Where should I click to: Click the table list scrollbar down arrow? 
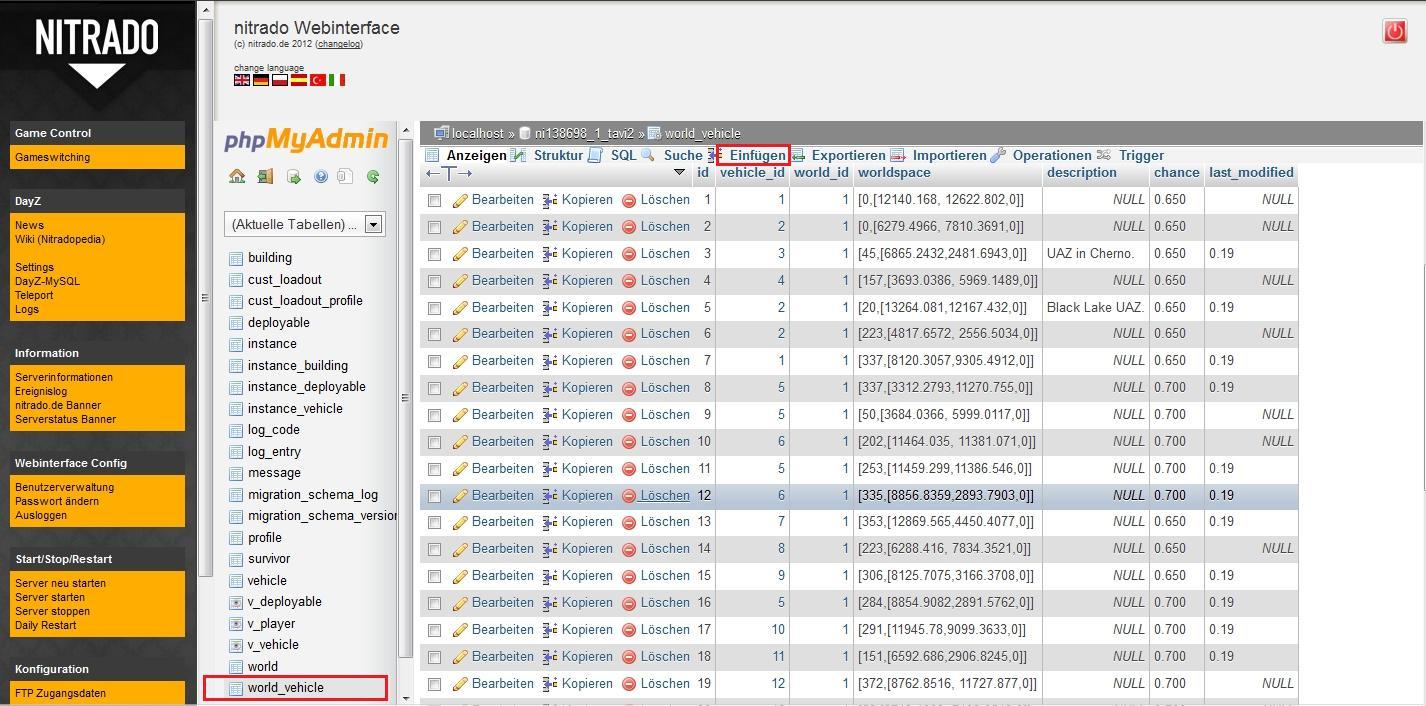406,697
